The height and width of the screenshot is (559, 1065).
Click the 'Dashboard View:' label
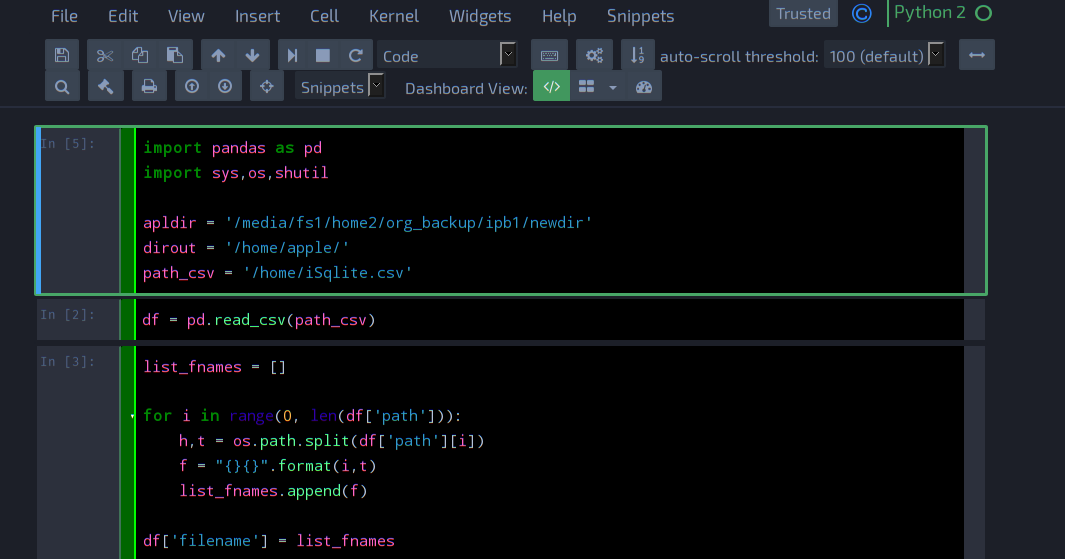pos(466,88)
